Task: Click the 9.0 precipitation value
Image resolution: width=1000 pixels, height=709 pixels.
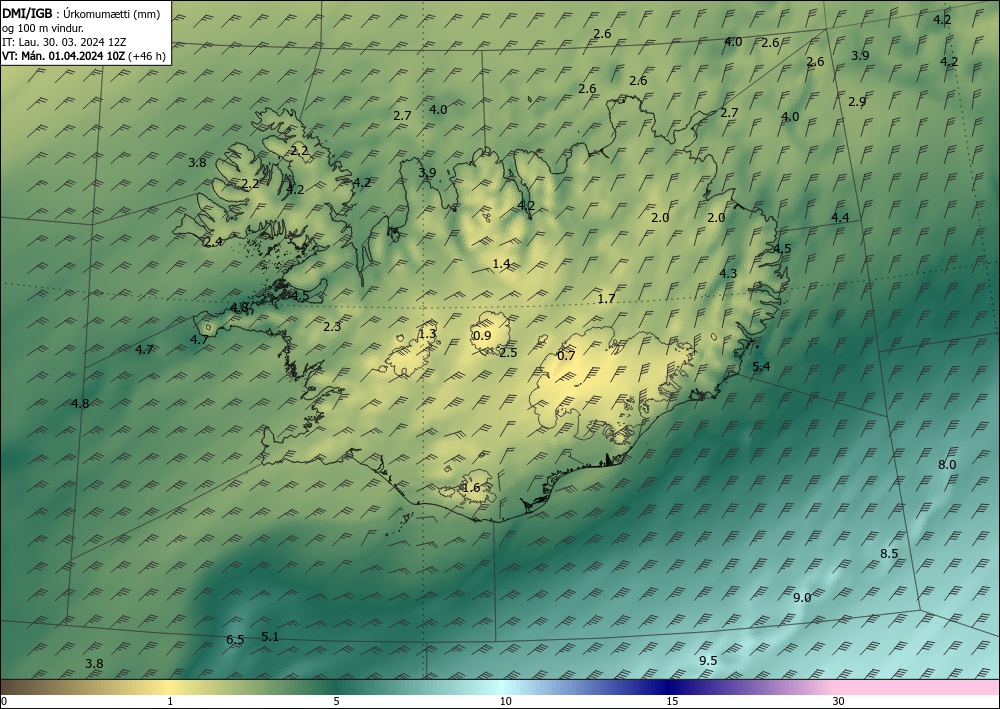Action: click(x=802, y=597)
